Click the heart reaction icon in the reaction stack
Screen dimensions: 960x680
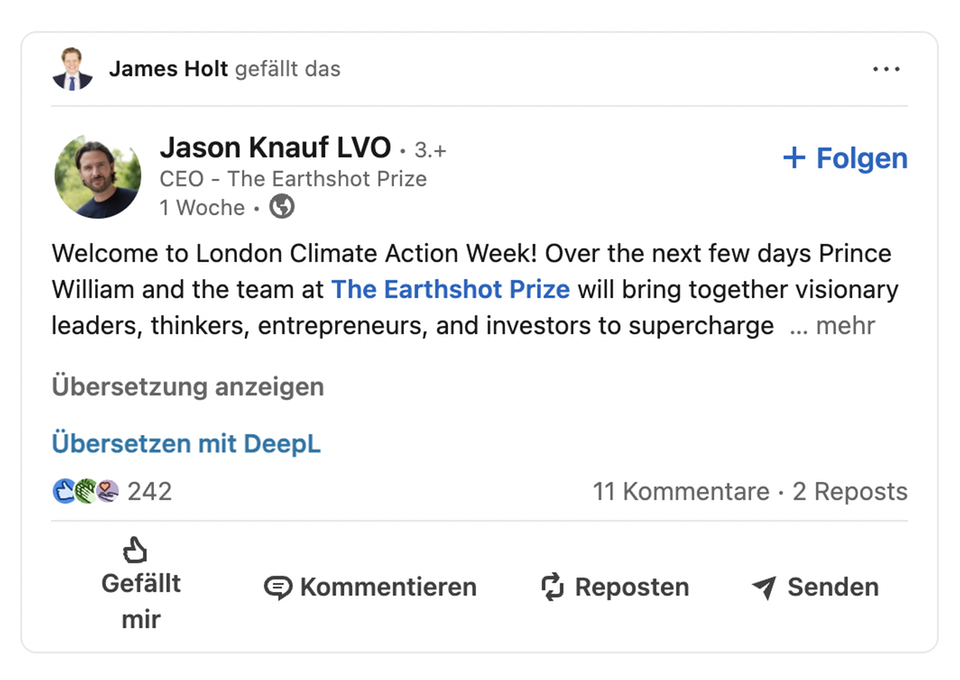106,489
